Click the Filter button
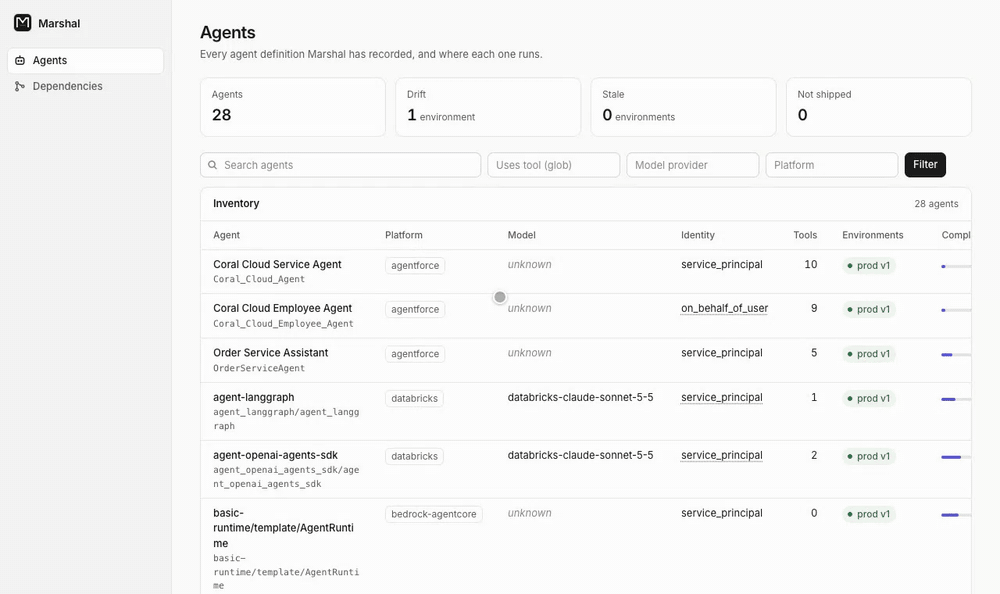Image resolution: width=1000 pixels, height=594 pixels. 925,165
